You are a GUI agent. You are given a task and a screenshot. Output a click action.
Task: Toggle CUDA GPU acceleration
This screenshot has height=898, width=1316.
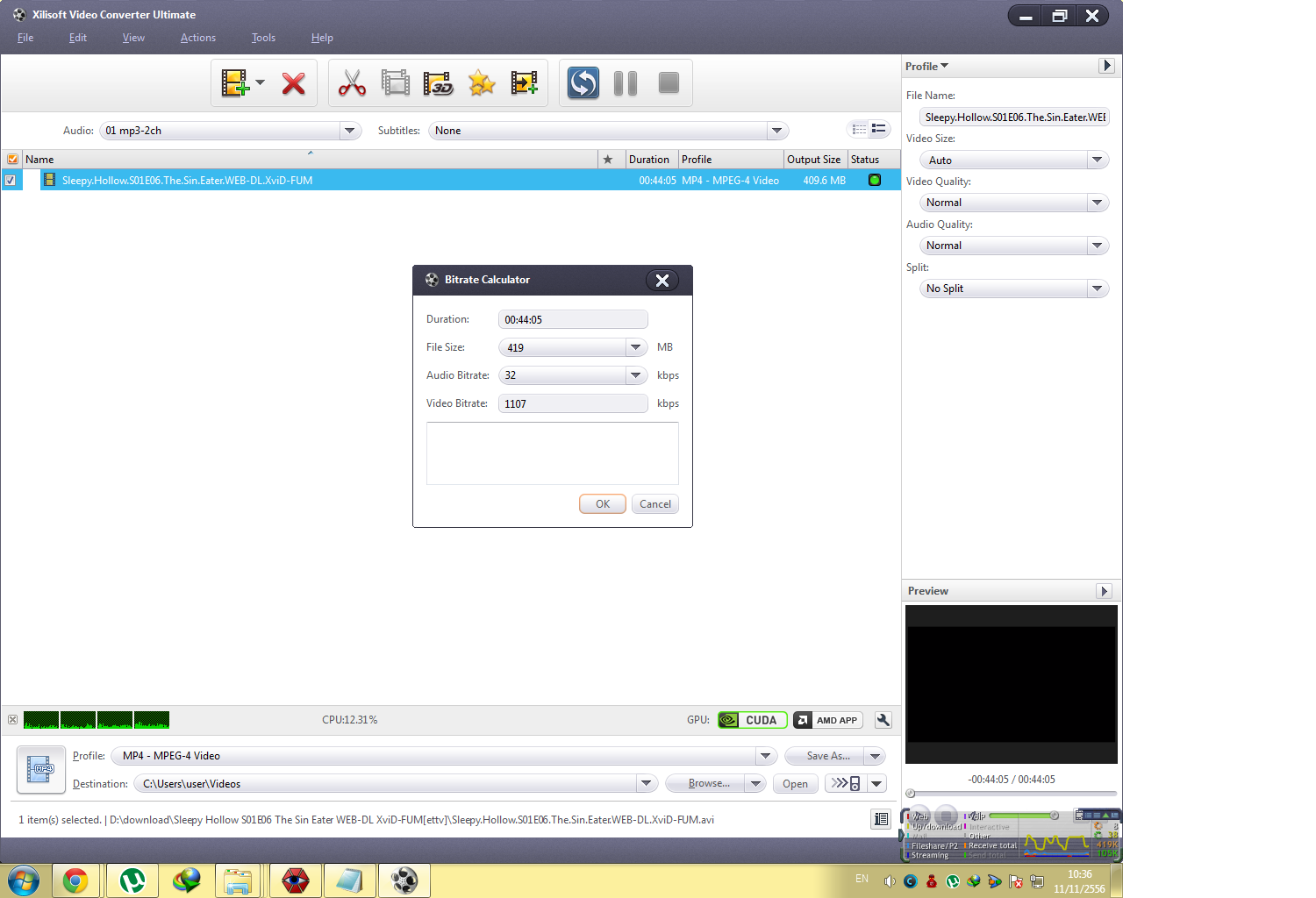point(753,720)
